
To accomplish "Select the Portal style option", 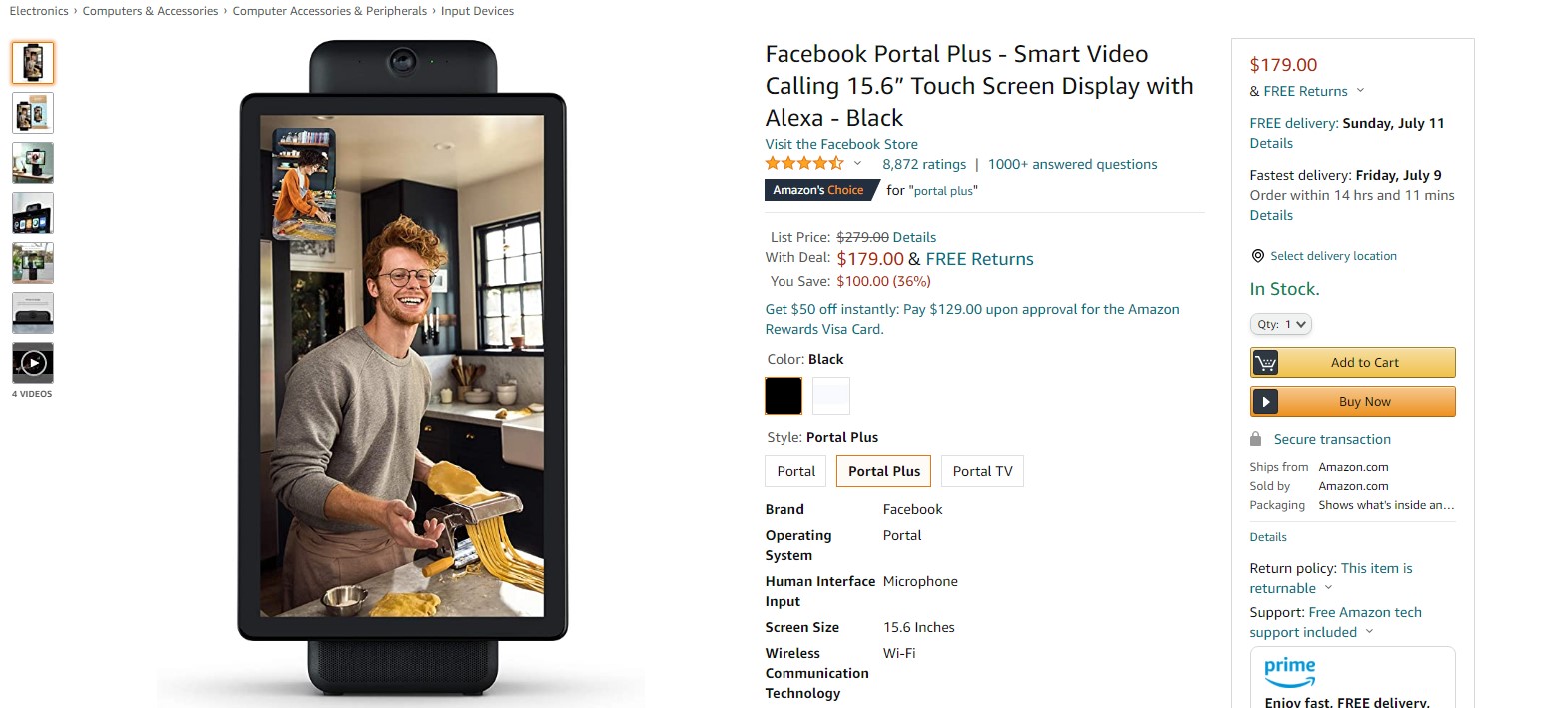I will (x=796, y=471).
